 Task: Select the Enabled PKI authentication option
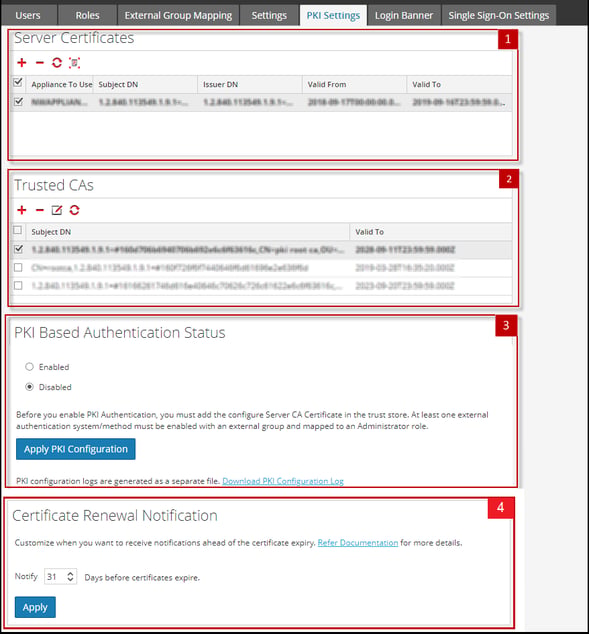point(30,367)
